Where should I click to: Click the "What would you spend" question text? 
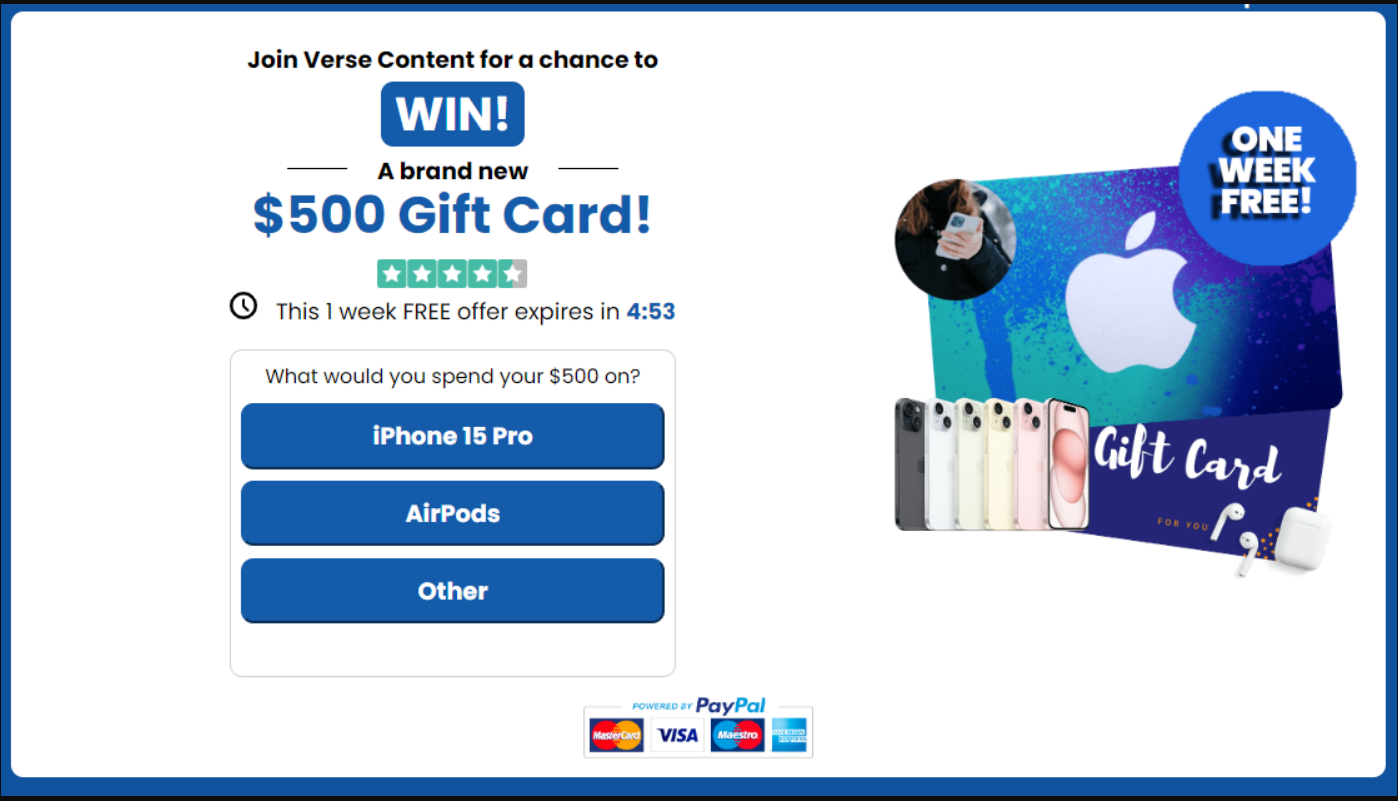[452, 377]
